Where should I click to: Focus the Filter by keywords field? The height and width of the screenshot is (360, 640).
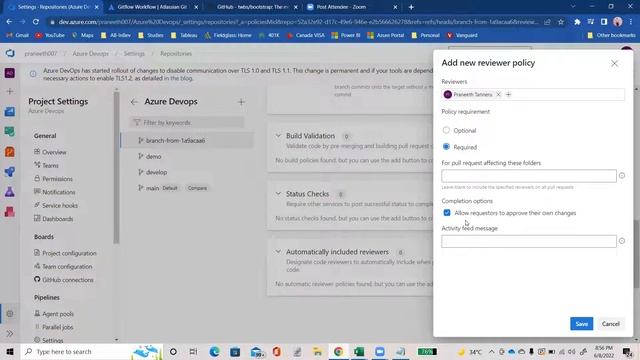(x=187, y=122)
